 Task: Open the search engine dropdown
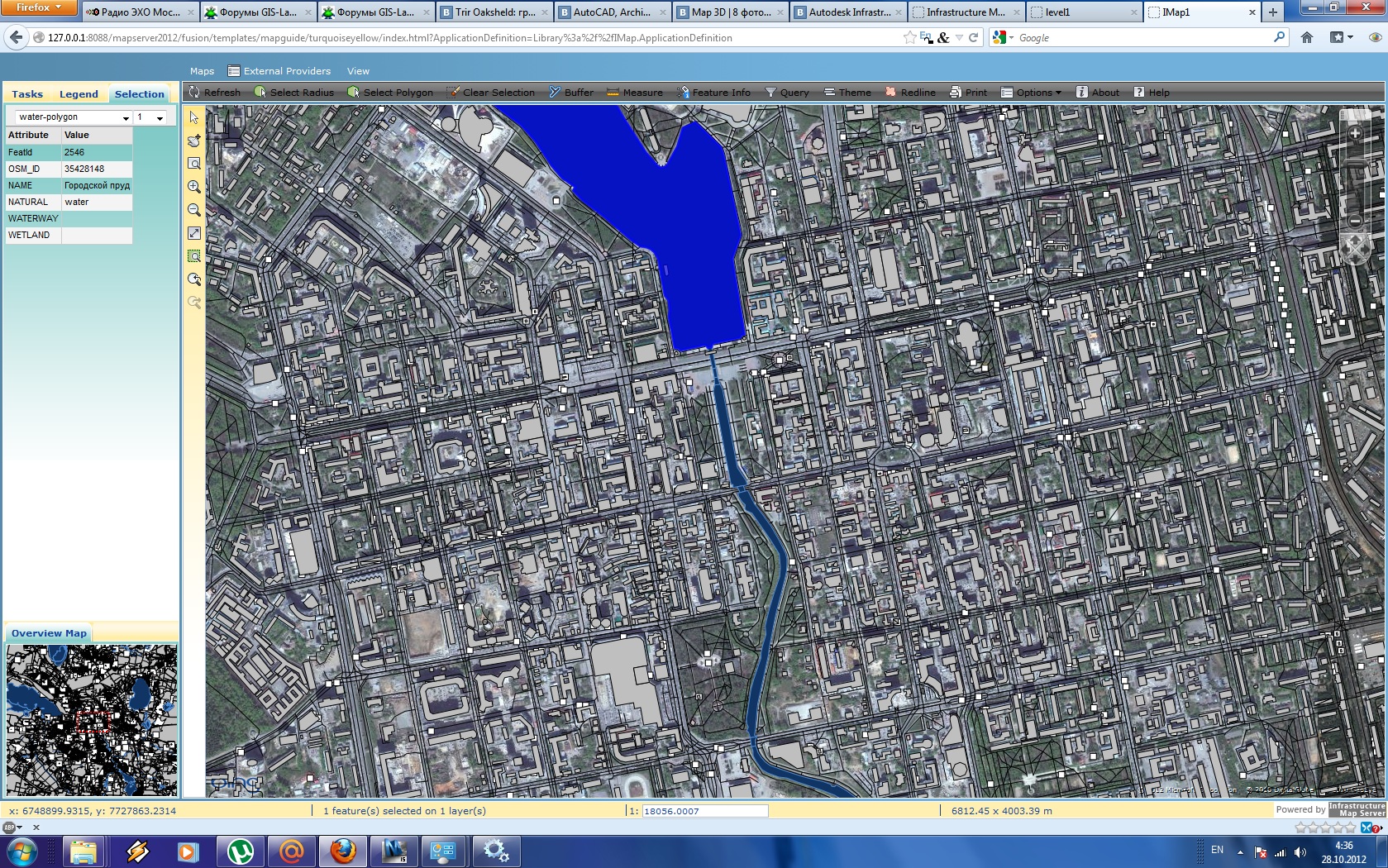(x=1003, y=37)
